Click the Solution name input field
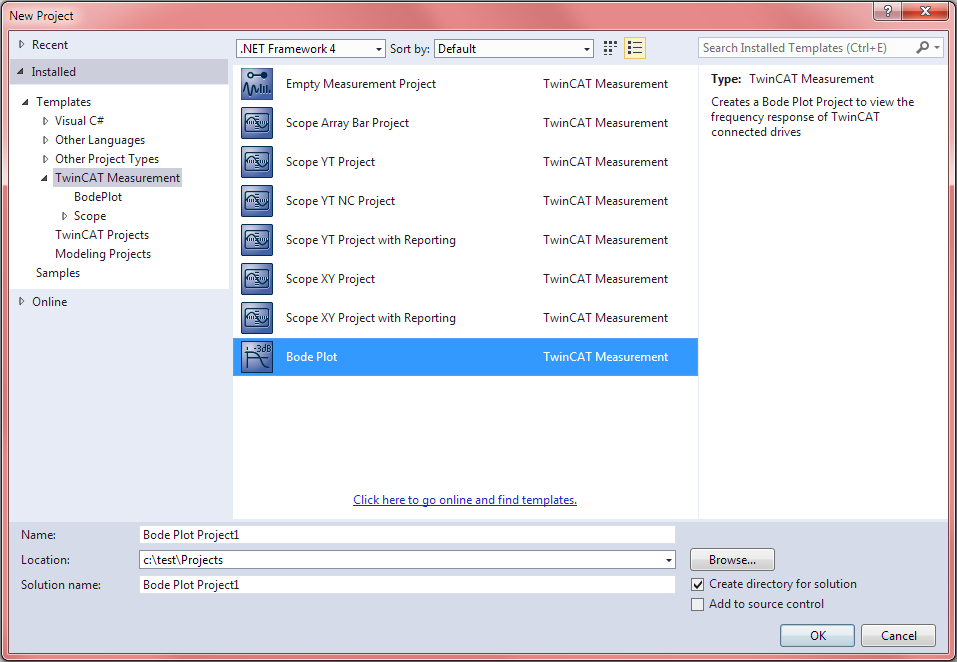The image size is (957, 662). coord(407,585)
